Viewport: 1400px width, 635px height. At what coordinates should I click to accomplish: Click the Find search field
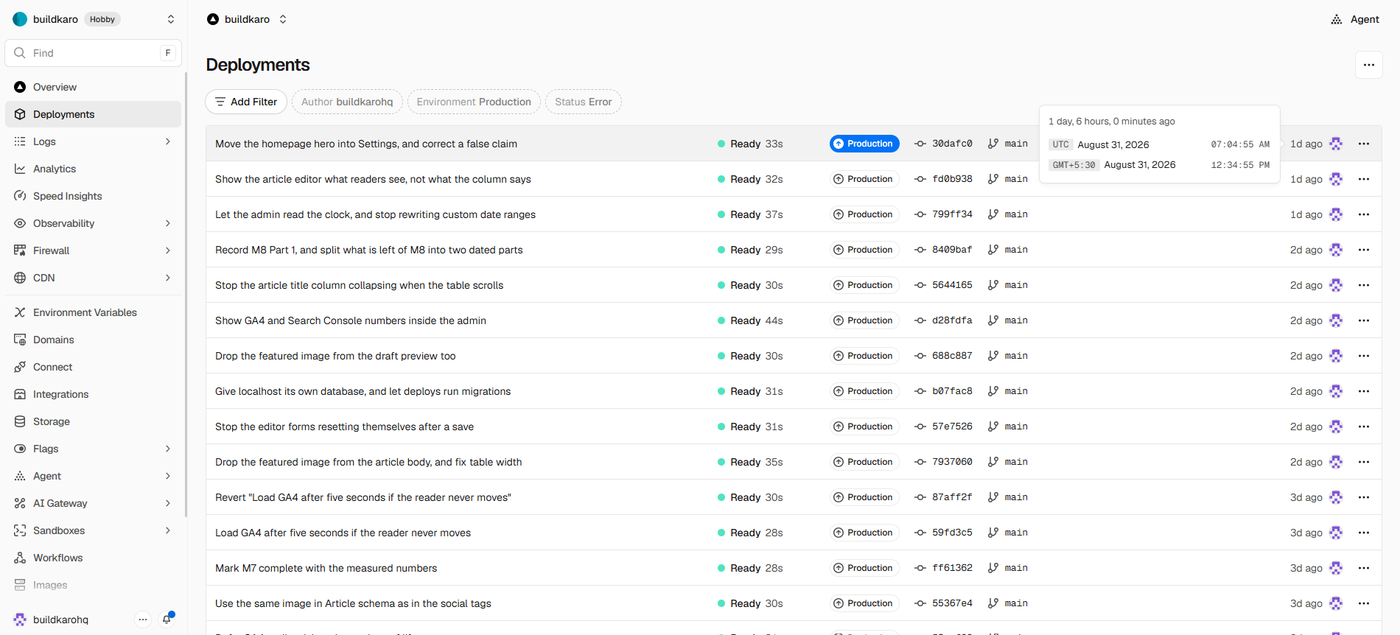(93, 53)
